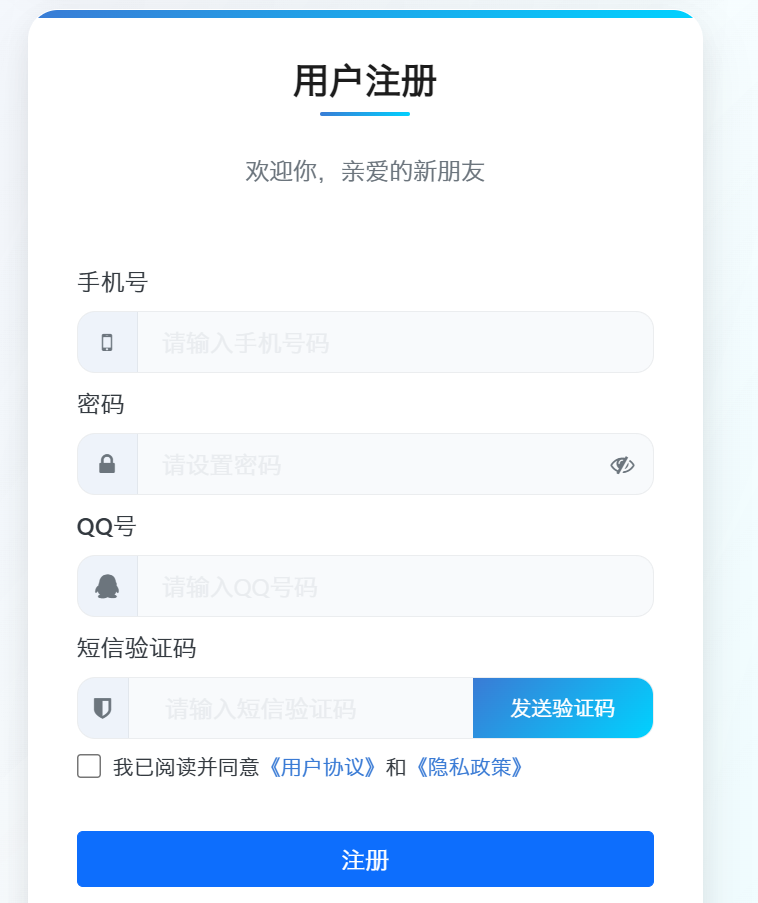Click the 用户注册 page heading
The height and width of the screenshot is (903, 758).
tap(365, 82)
